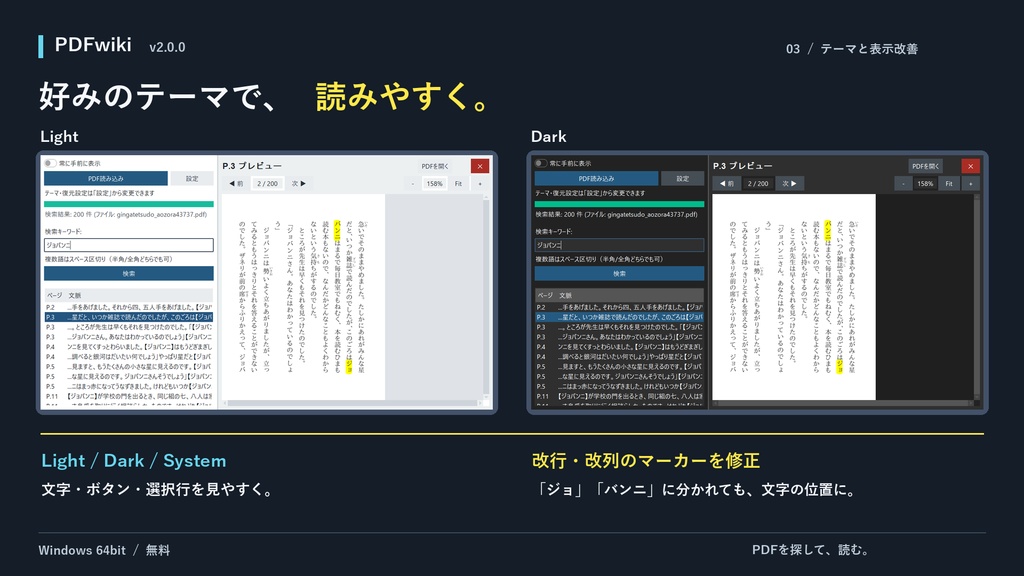Select P.5 な星に見えるのです row in Dark window
The width and height of the screenshot is (1024, 576).
point(619,376)
